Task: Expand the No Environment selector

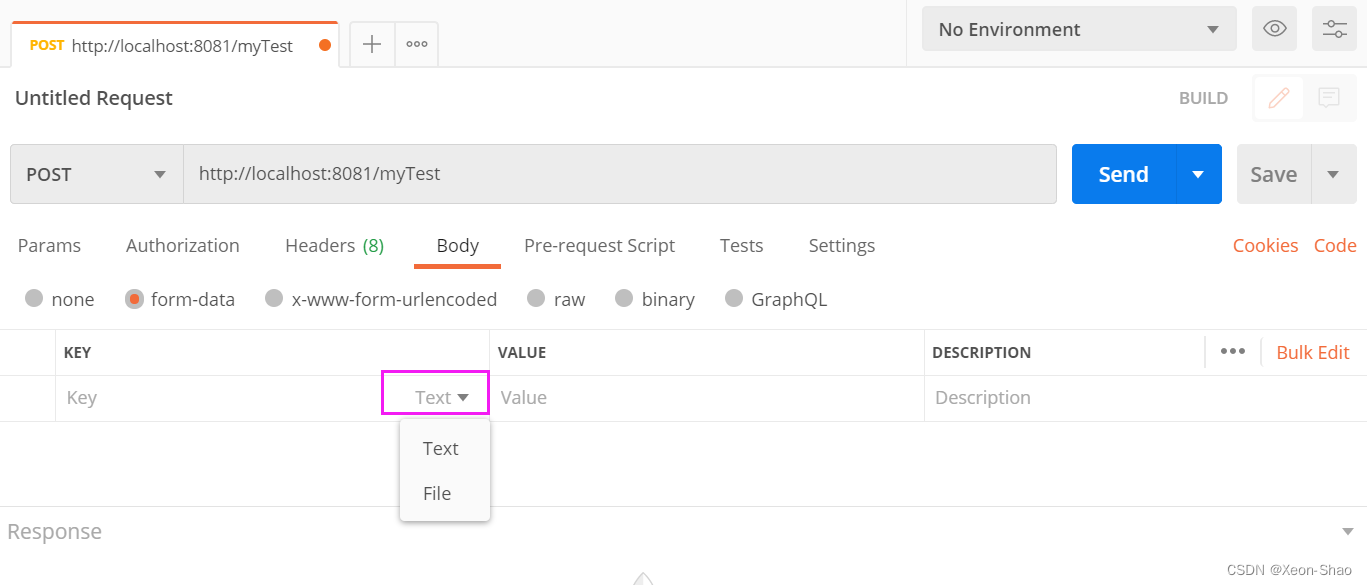Action: pos(1078,29)
